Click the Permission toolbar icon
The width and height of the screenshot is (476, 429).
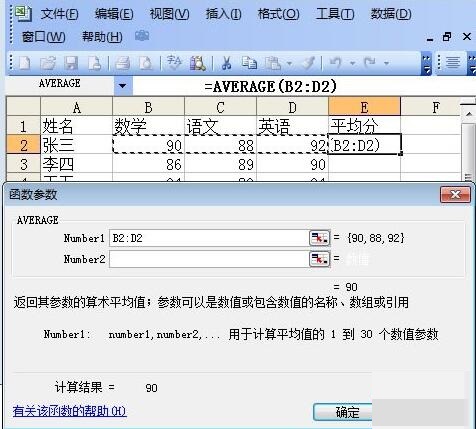pos(94,63)
